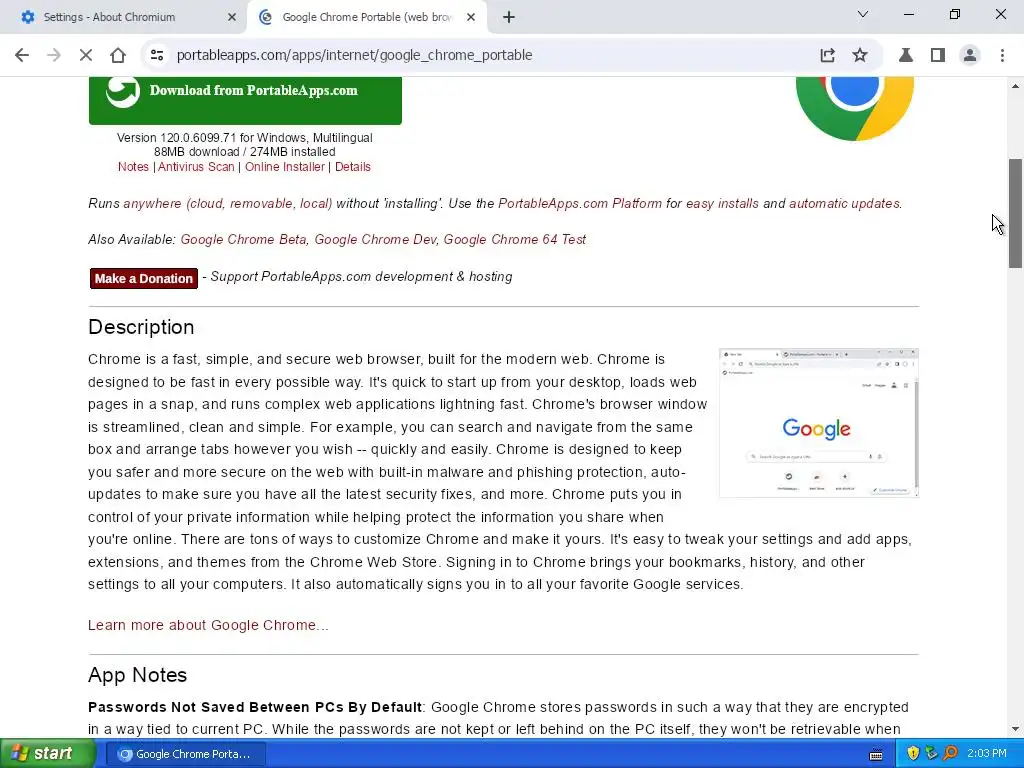Click the forward navigation arrow
The image size is (1024, 768).
click(x=54, y=56)
